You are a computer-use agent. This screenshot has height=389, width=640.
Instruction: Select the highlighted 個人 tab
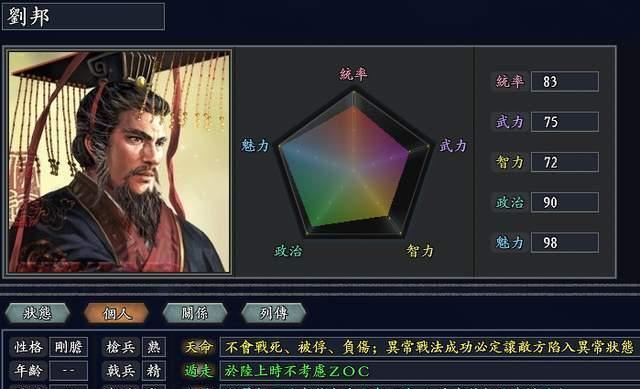pos(116,313)
